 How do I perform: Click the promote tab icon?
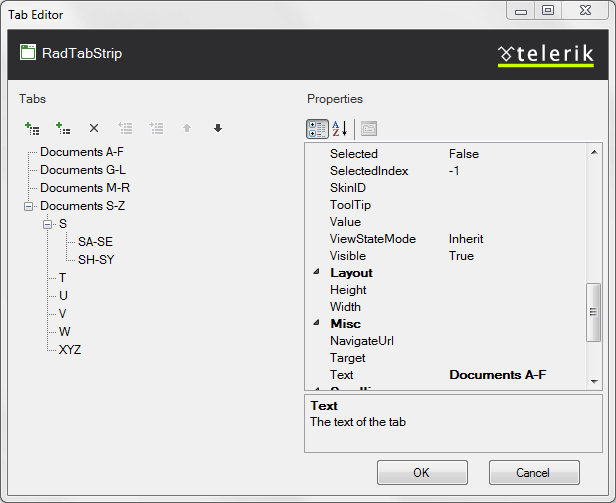tap(125, 128)
